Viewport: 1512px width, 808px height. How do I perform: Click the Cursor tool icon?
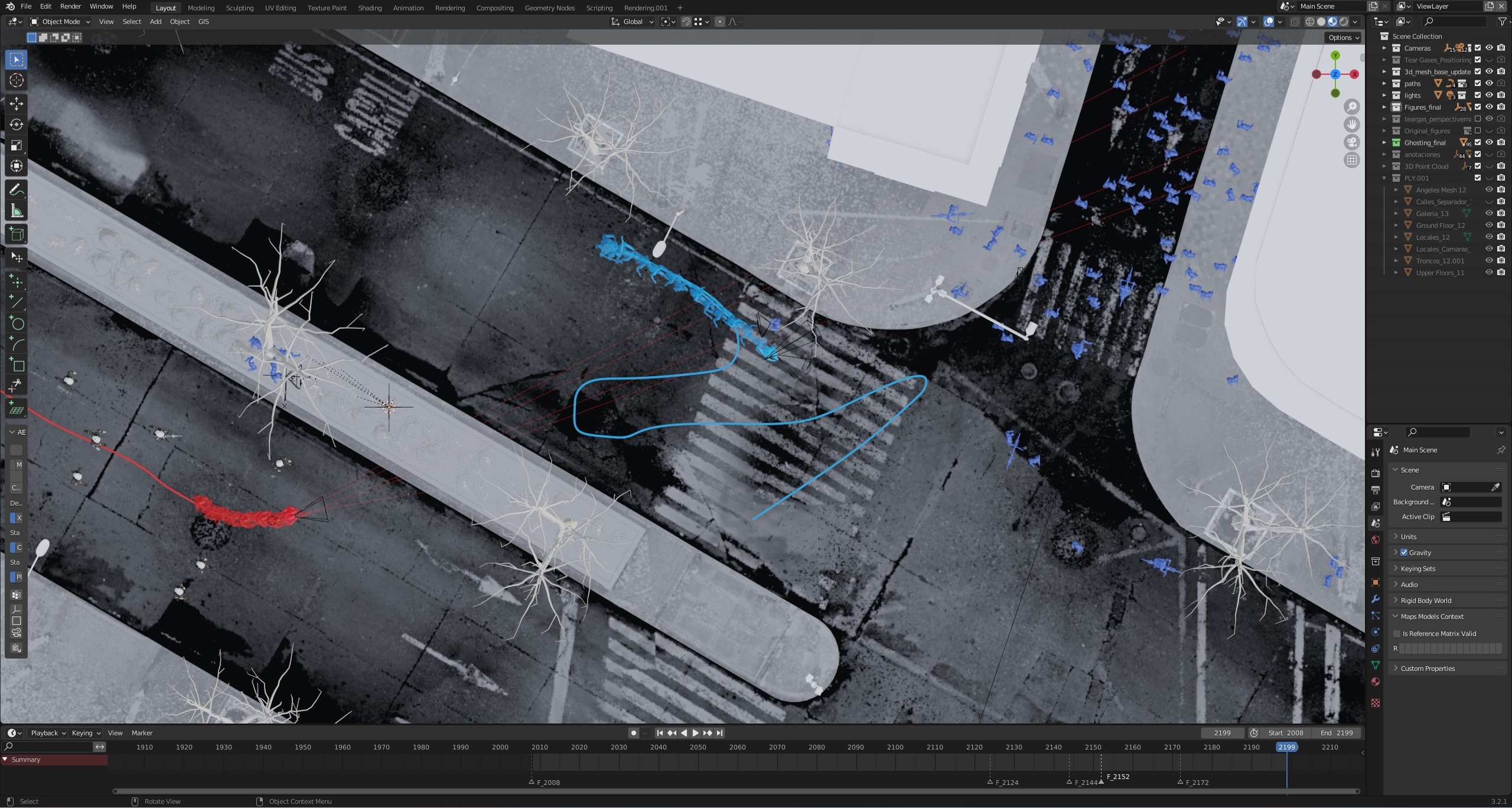17,80
